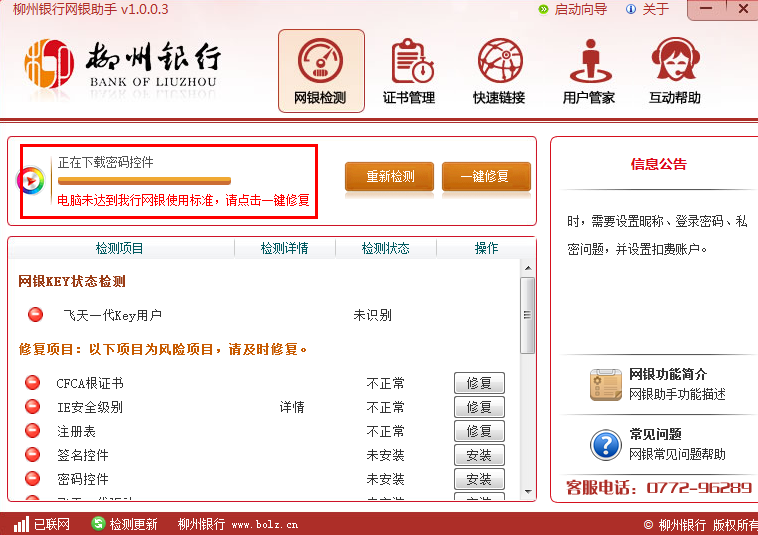Open the 快速链接 globe tab
This screenshot has width=758, height=535.
coord(499,71)
